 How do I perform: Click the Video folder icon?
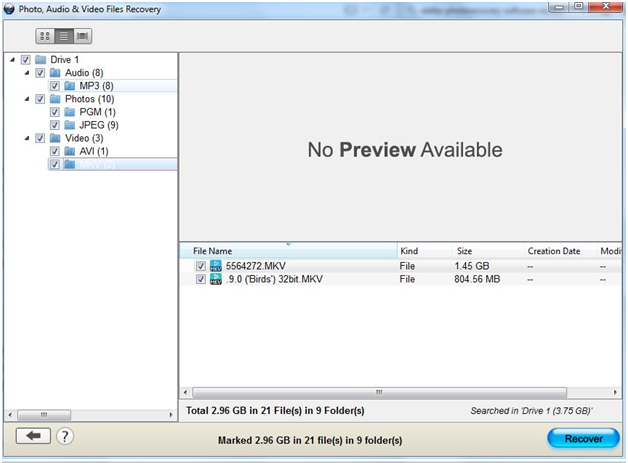tap(55, 138)
